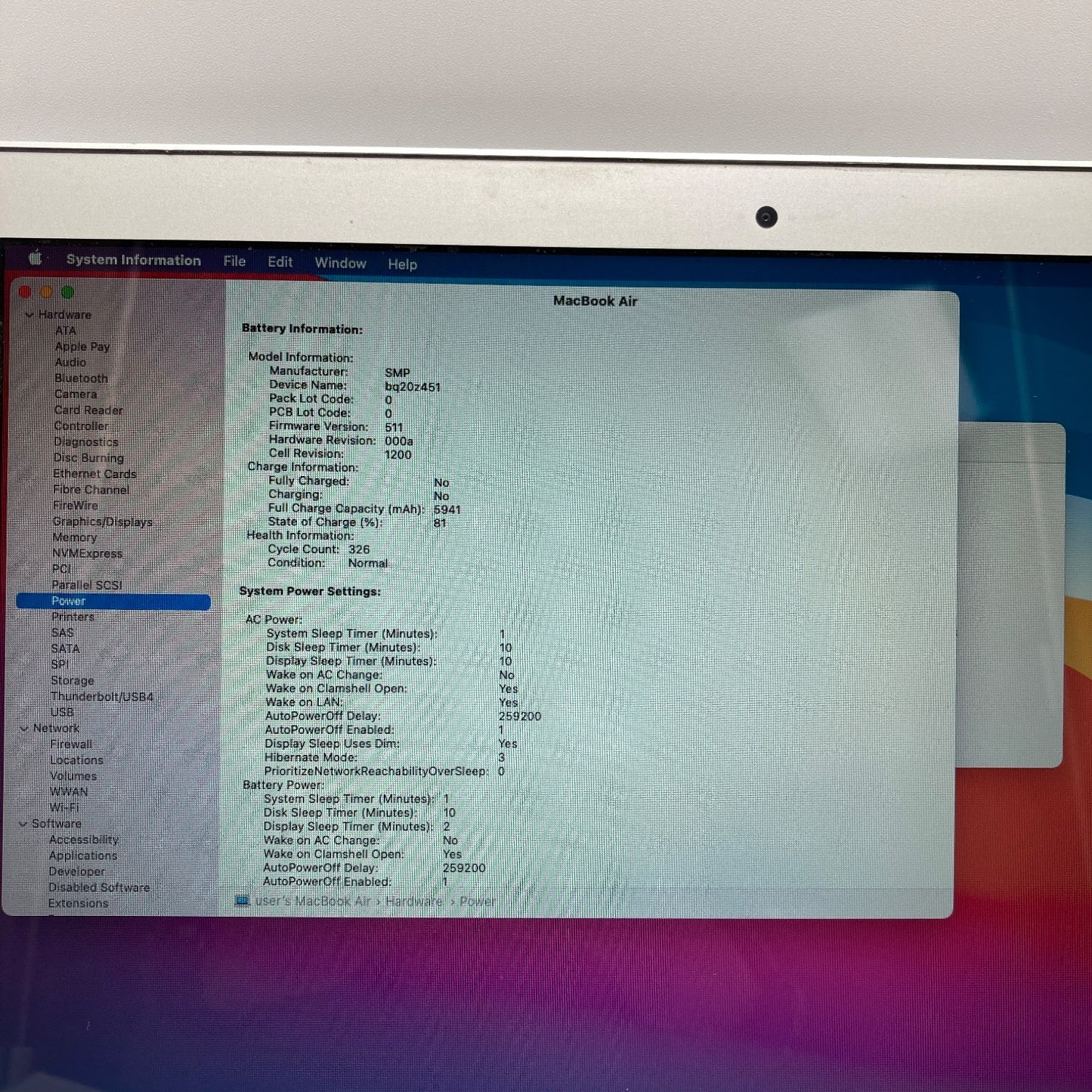
Task: Select Bluetooth in the hardware list
Action: click(81, 379)
